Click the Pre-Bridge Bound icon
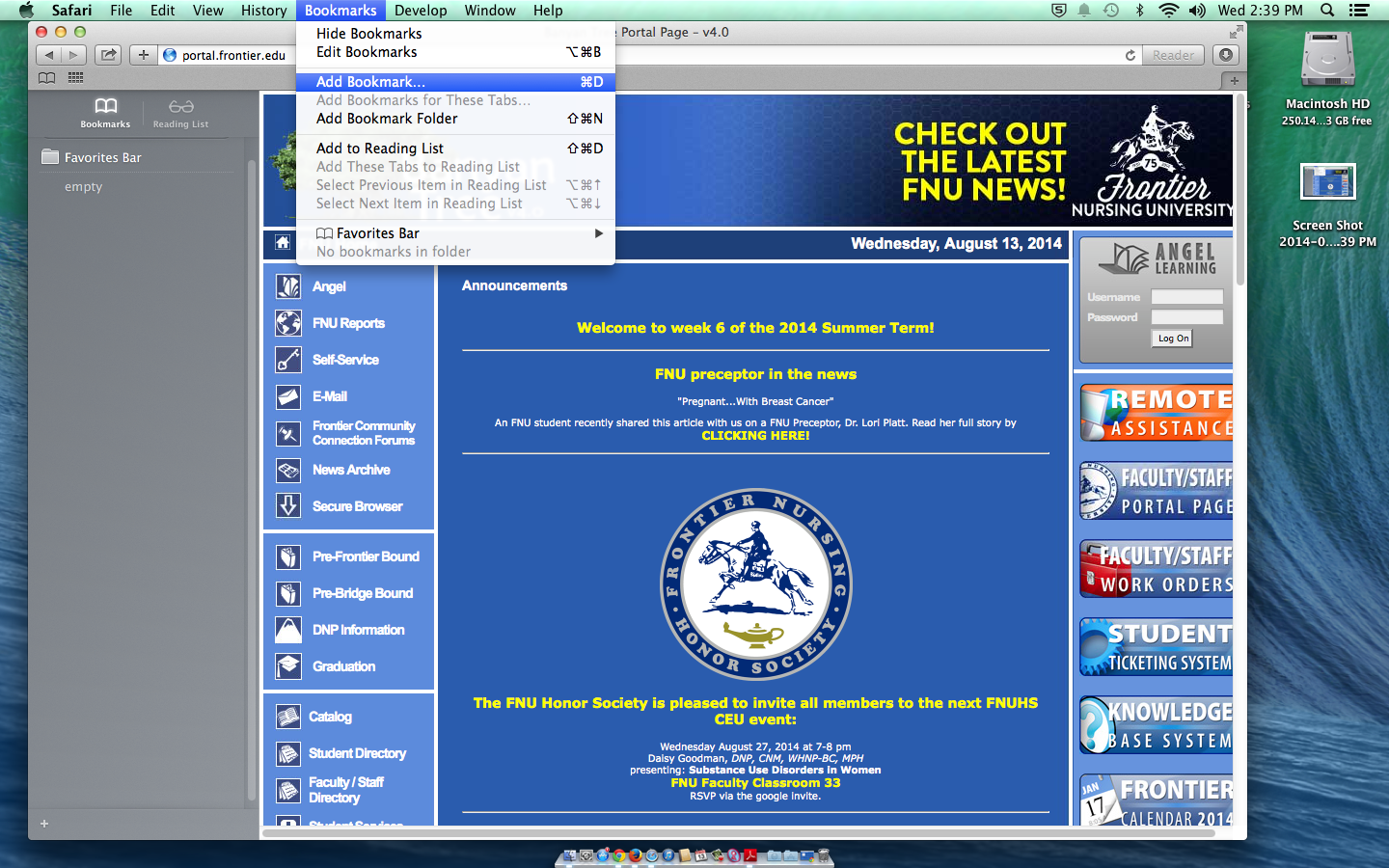Viewport: 1389px width, 868px height. click(287, 593)
